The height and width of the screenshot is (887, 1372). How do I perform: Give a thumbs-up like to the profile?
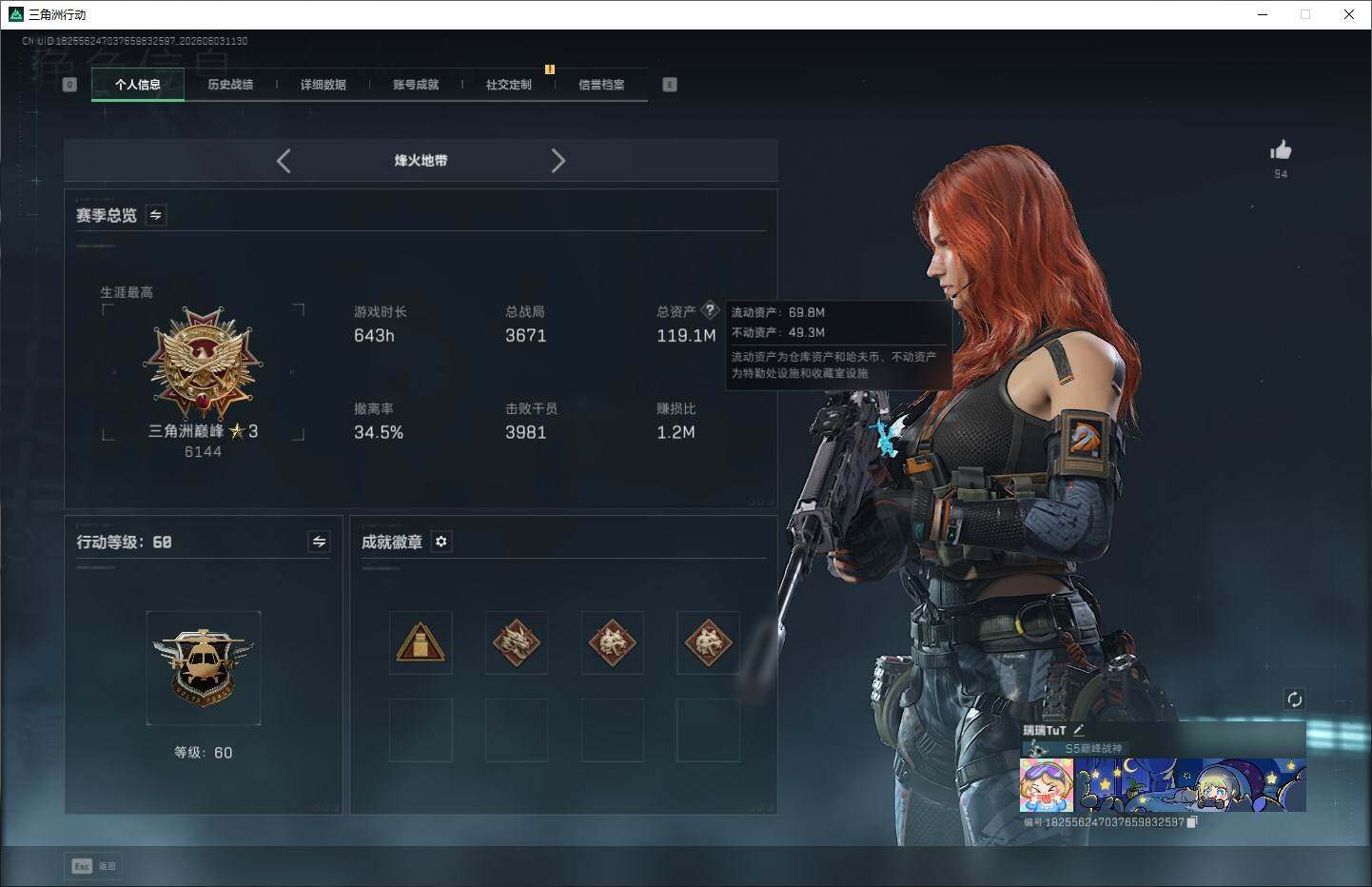tap(1281, 149)
